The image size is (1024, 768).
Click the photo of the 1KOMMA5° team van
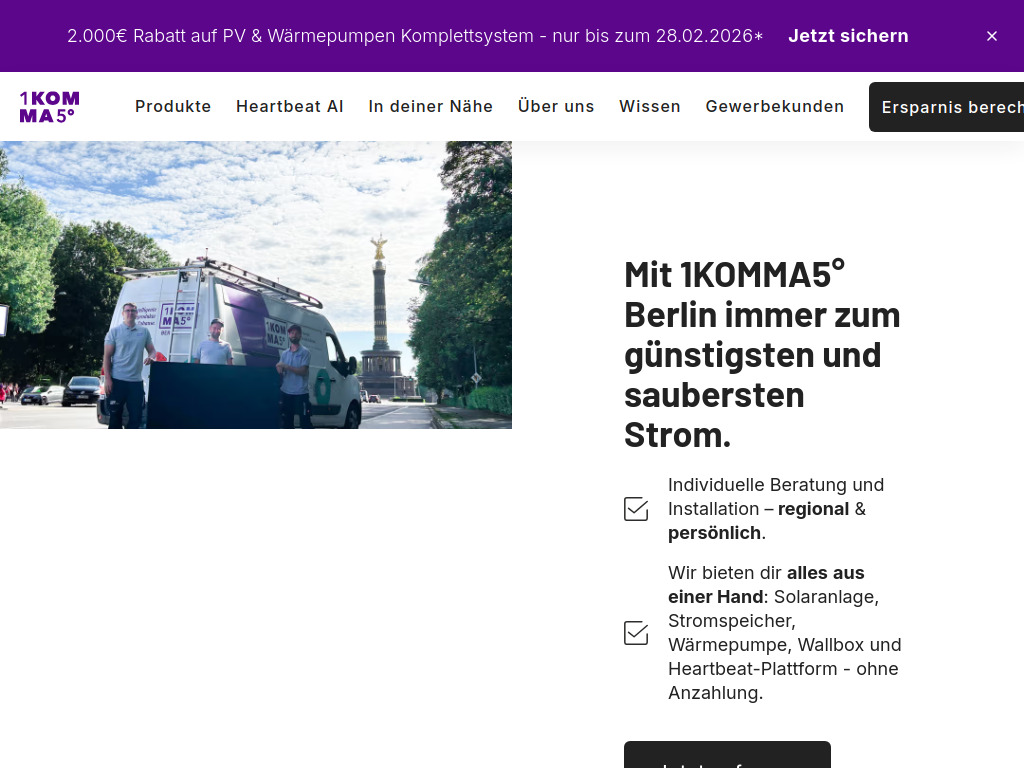(256, 285)
